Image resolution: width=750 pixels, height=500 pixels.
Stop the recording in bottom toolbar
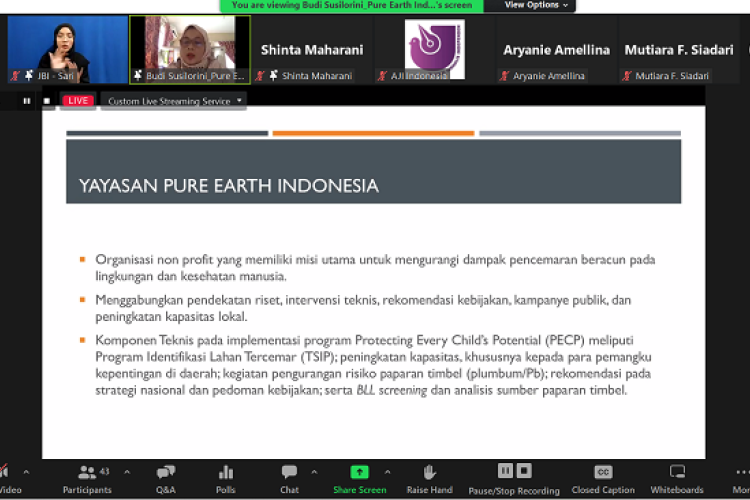pos(524,471)
